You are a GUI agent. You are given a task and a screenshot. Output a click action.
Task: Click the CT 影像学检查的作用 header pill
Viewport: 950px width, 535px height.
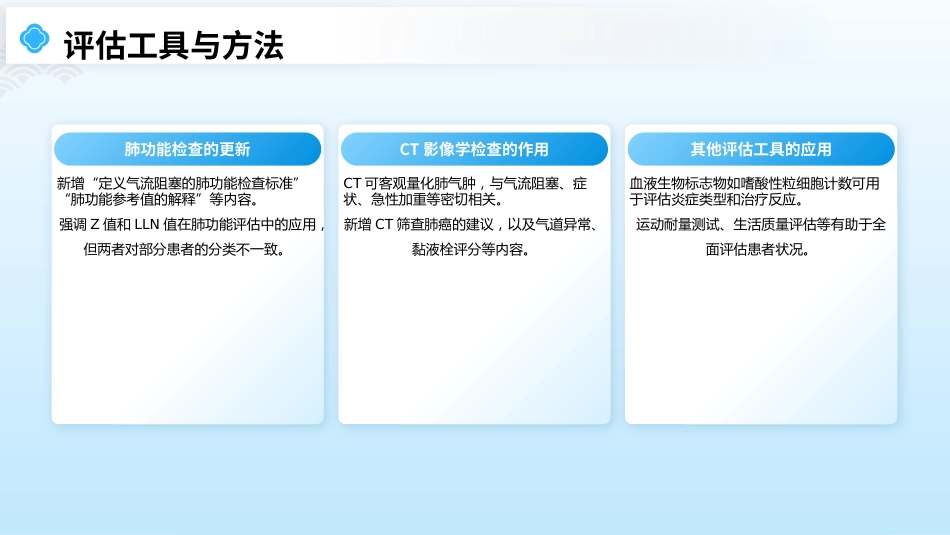[x=474, y=149]
